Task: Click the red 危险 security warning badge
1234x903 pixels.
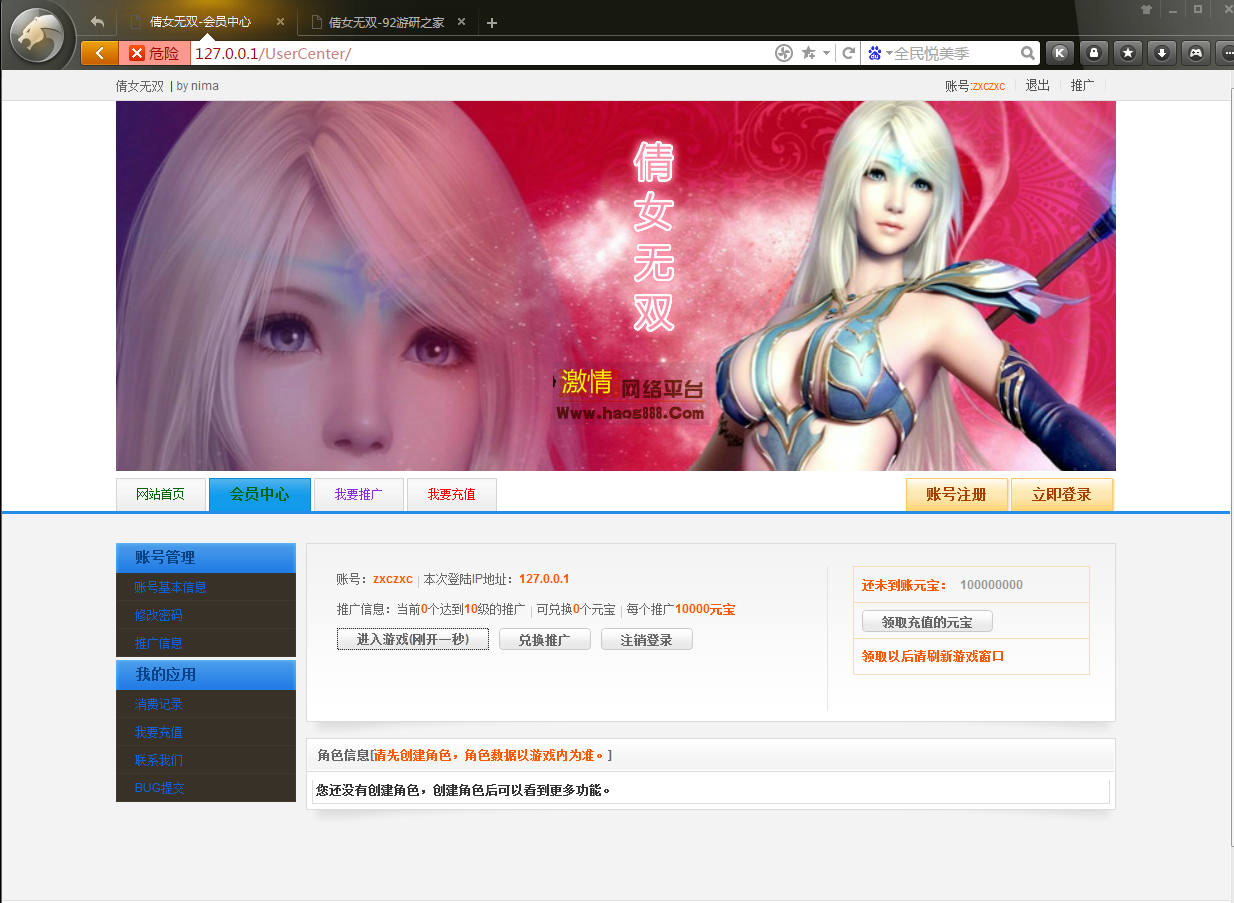Action: tap(155, 53)
